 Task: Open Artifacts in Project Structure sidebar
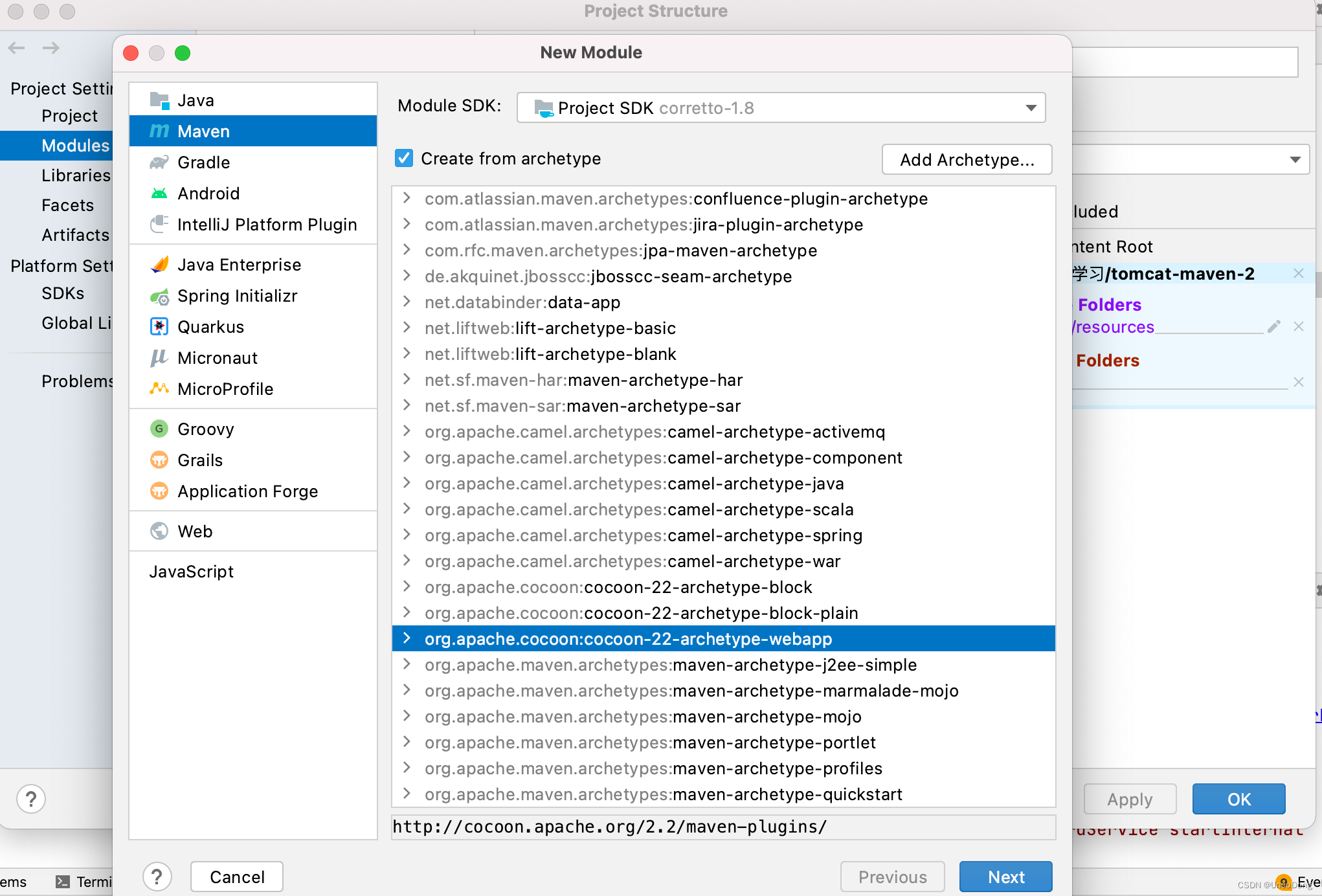click(56, 235)
